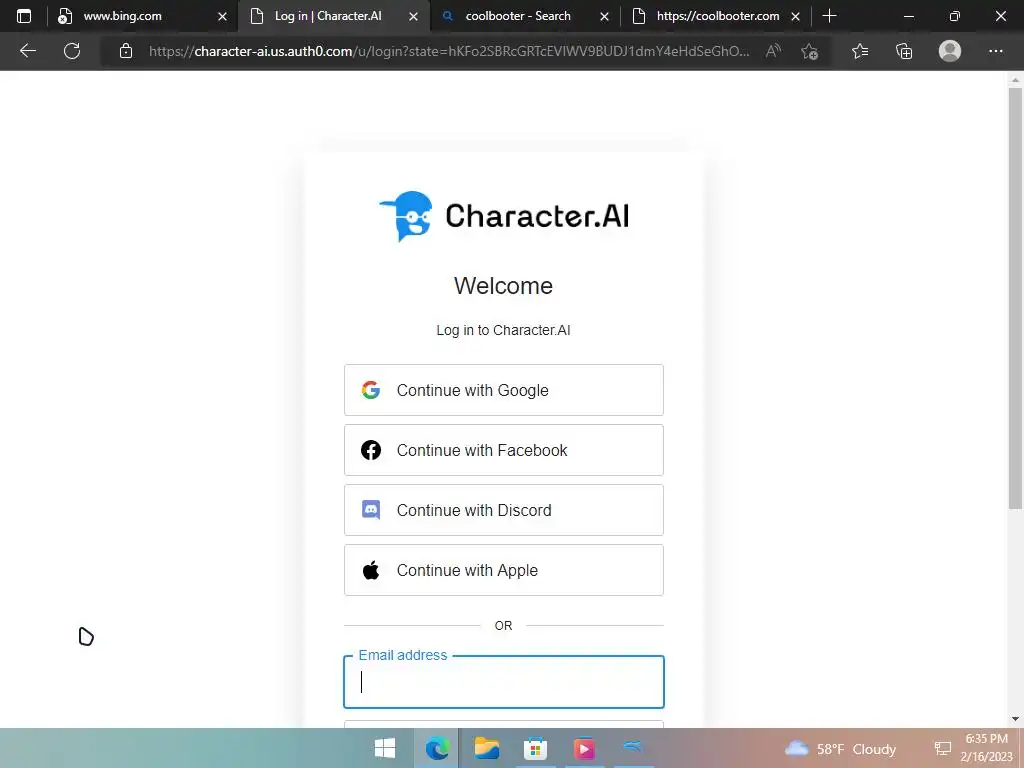Click the Read aloud icon
Image resolution: width=1024 pixels, height=768 pixels.
[773, 51]
